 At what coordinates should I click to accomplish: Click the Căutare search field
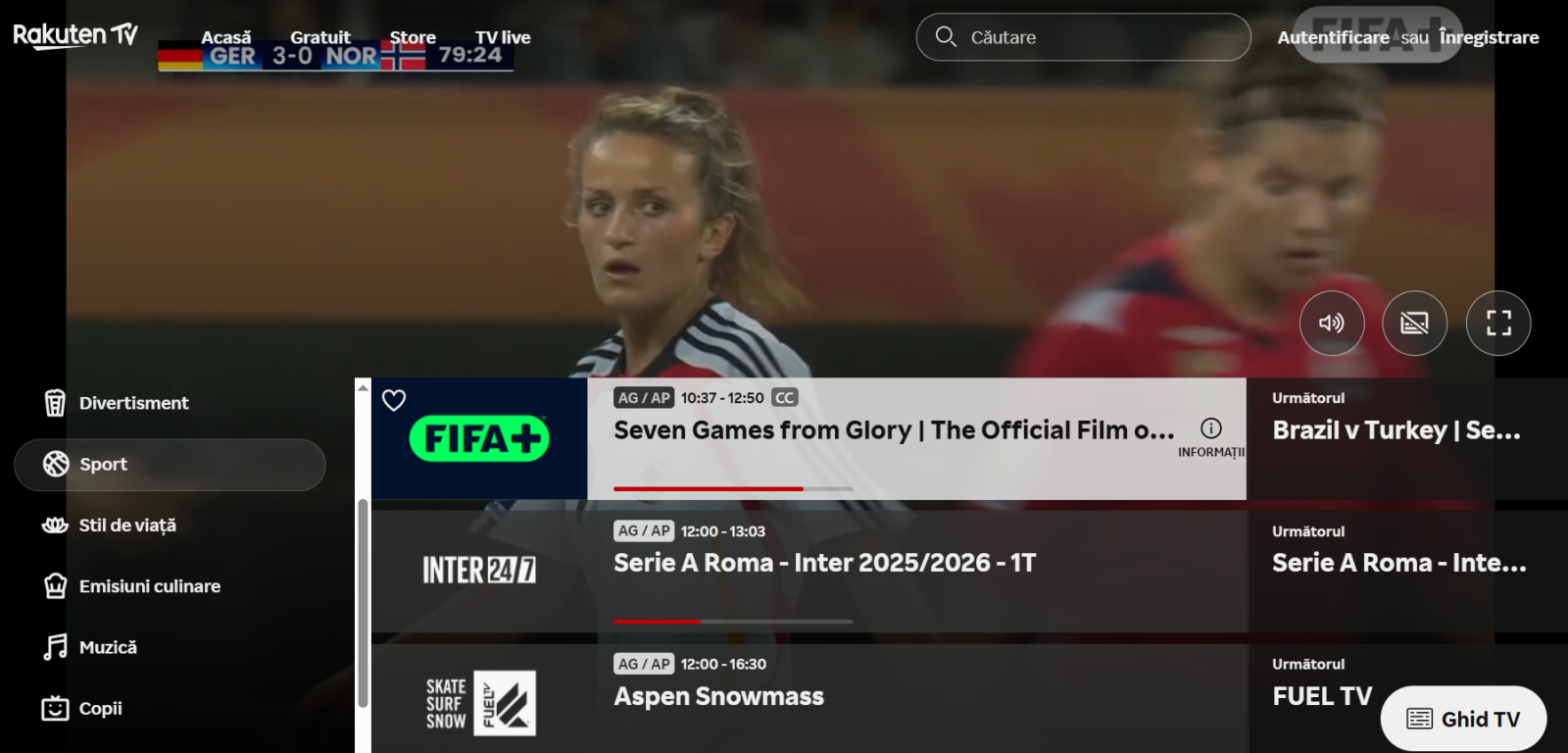pos(1083,37)
